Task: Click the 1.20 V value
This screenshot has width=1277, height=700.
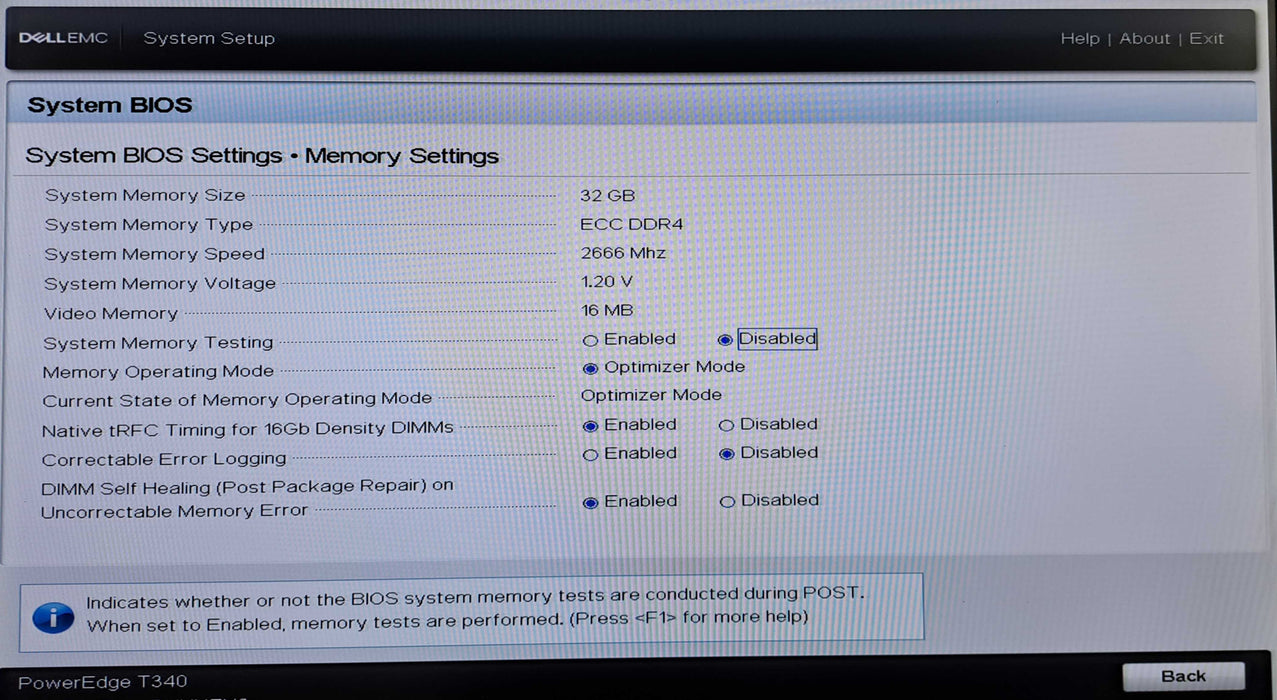Action: (x=607, y=282)
